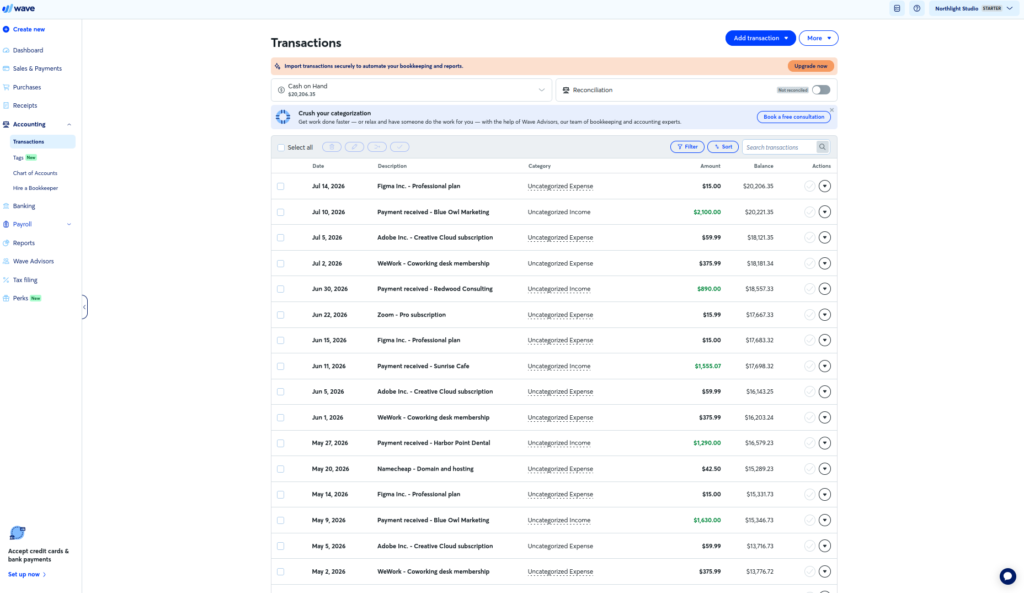Open the More dropdown
Screen dimensions: 1024x593
(818, 38)
